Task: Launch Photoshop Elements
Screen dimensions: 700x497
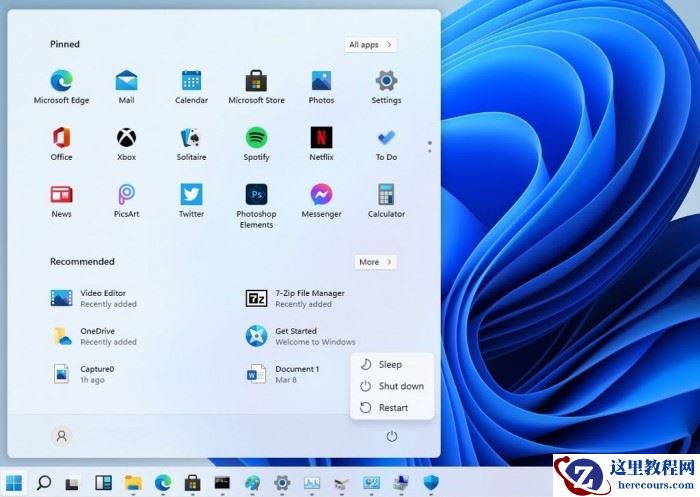Action: (x=256, y=206)
